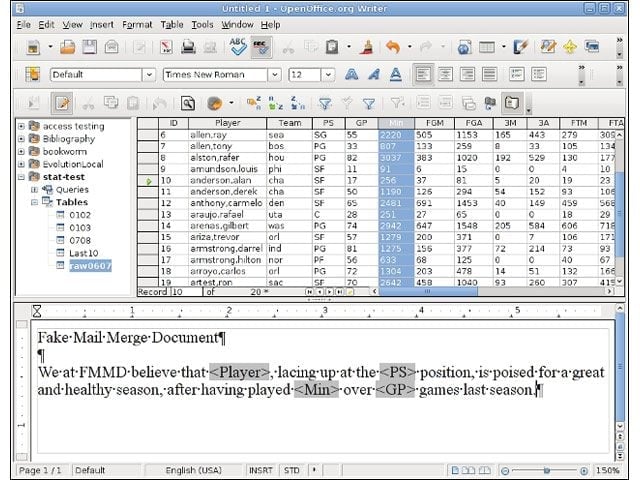Select the FGM column header
640x480 pixels.
(434, 123)
